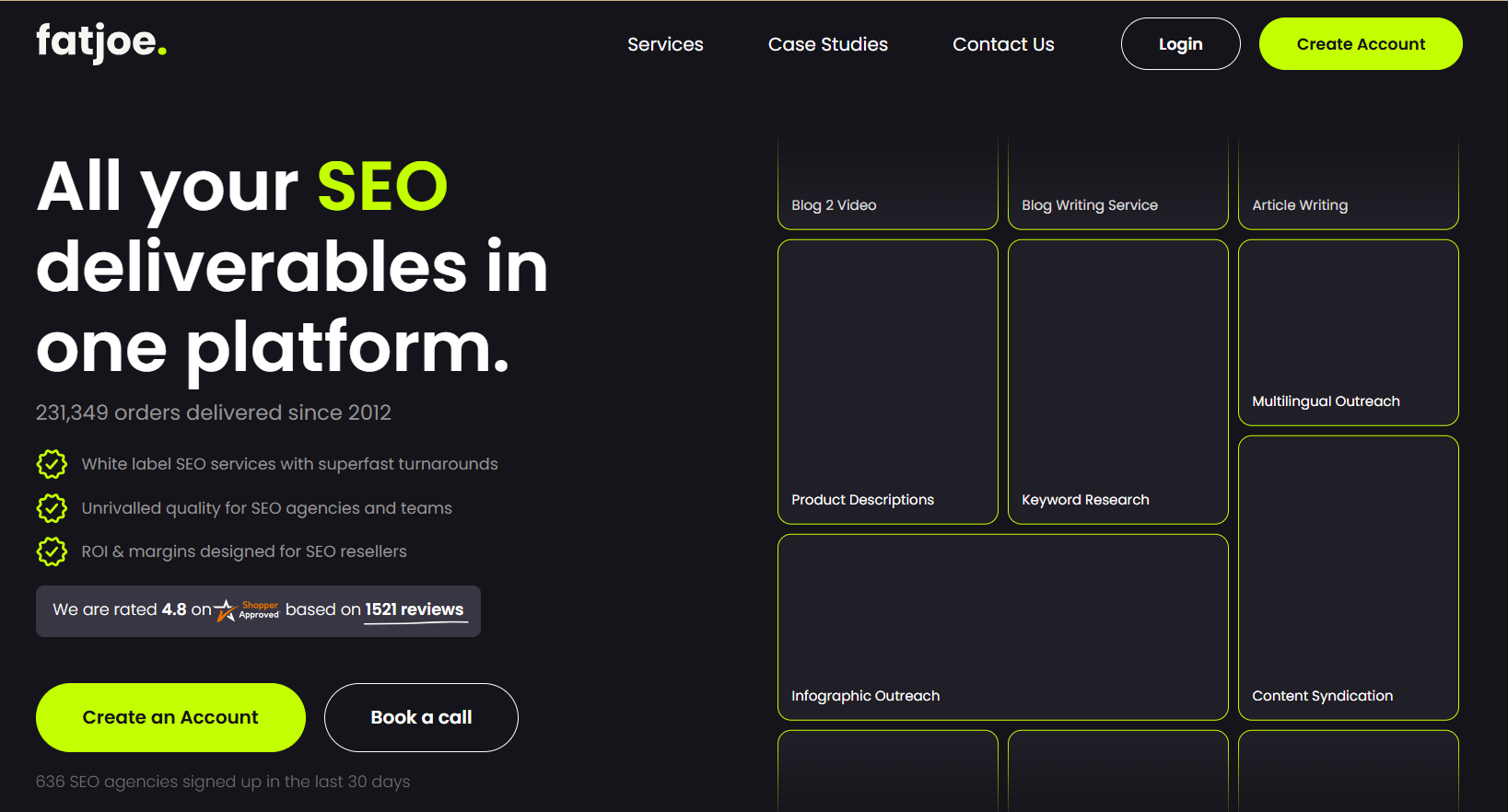Open the Contact Us page
1508x812 pixels.
click(x=1002, y=44)
